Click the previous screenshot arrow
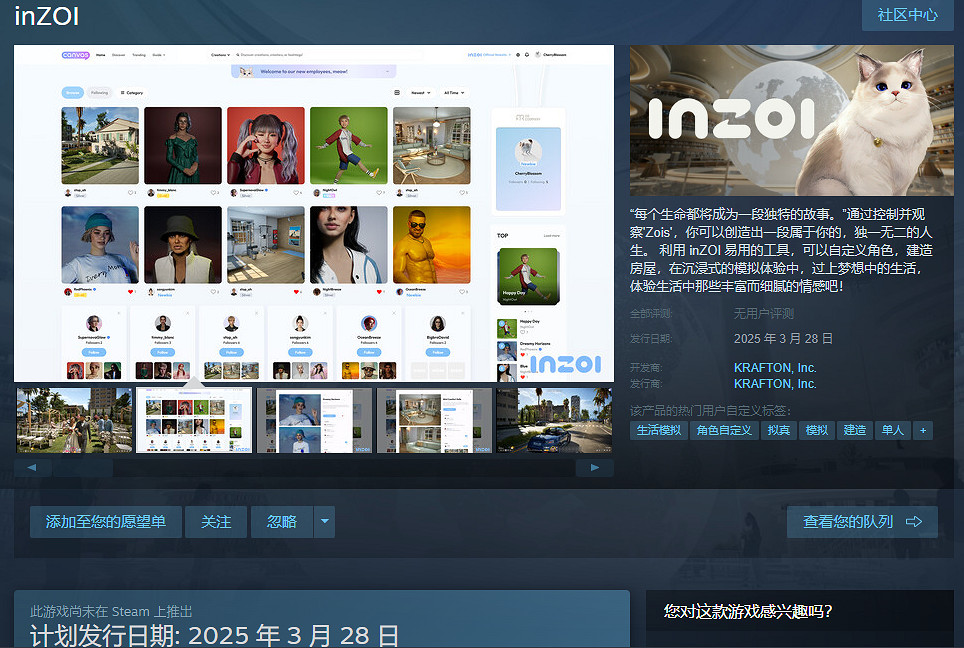This screenshot has width=964, height=648. click(31, 466)
